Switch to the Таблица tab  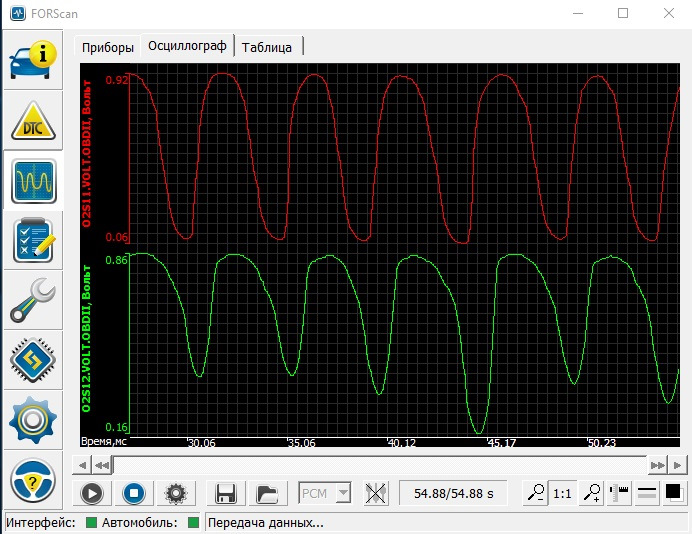[267, 47]
